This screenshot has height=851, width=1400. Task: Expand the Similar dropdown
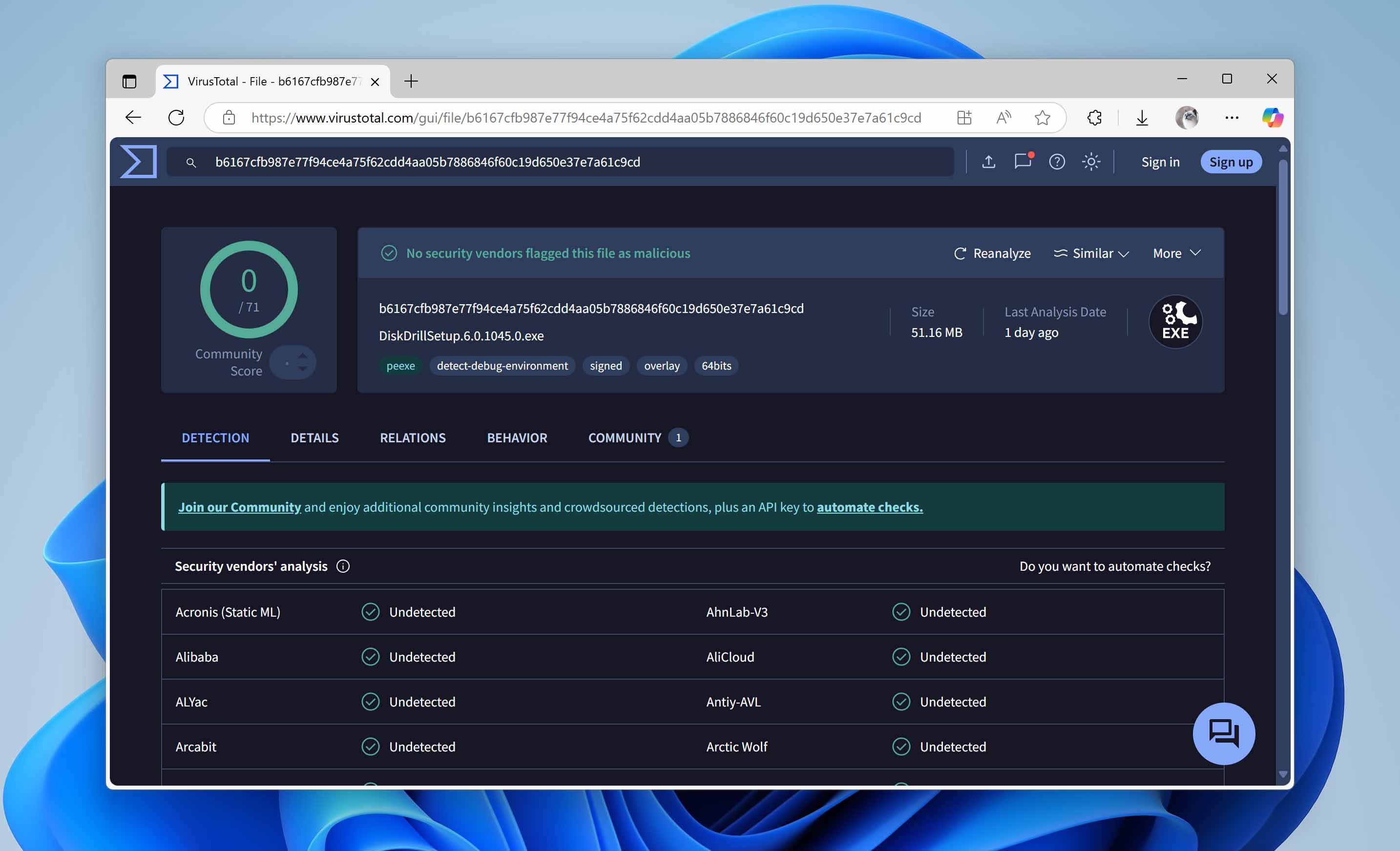click(x=1091, y=253)
